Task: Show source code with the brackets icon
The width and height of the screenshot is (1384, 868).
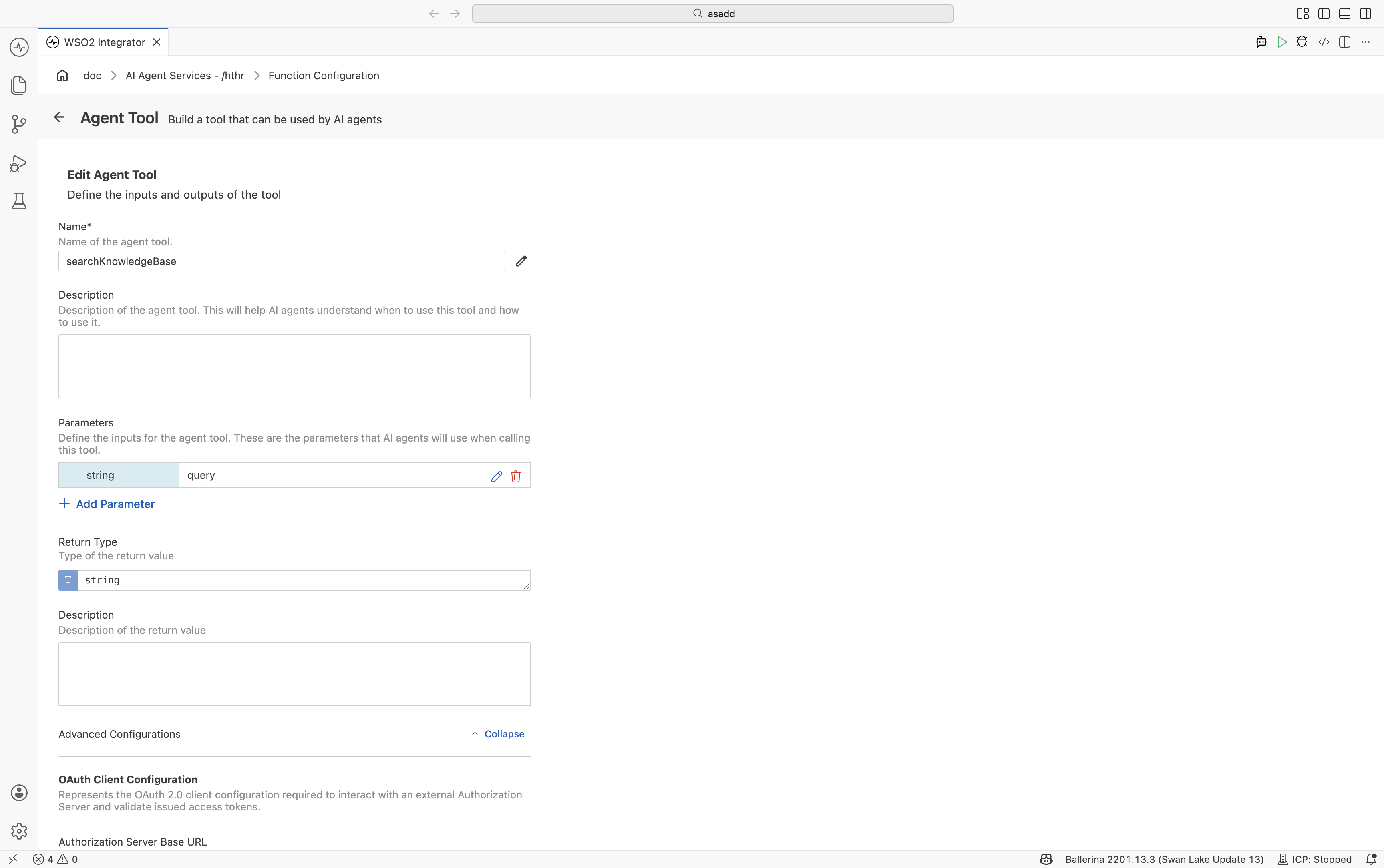Action: (x=1324, y=42)
